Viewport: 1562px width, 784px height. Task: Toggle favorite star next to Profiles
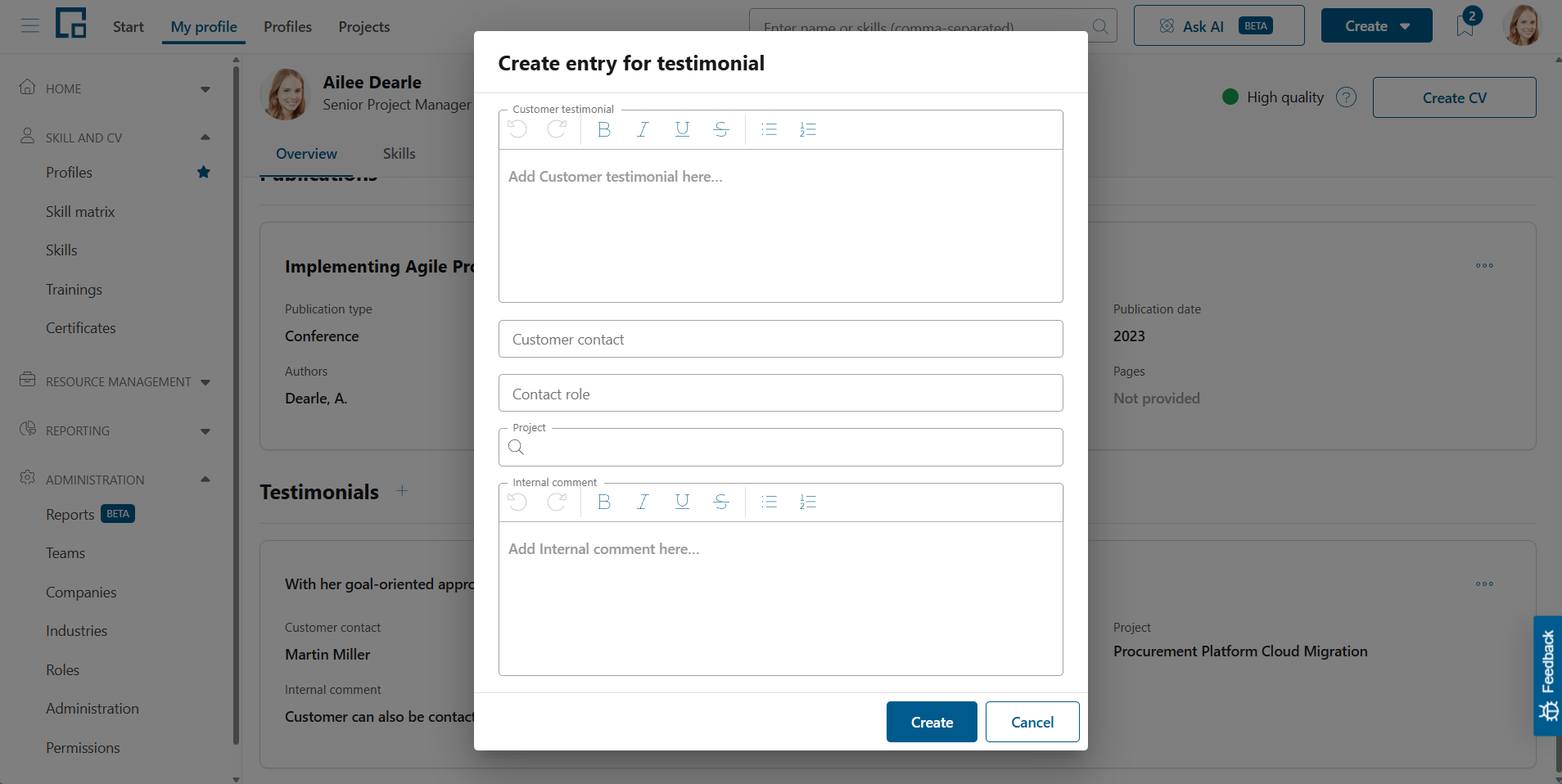[204, 172]
